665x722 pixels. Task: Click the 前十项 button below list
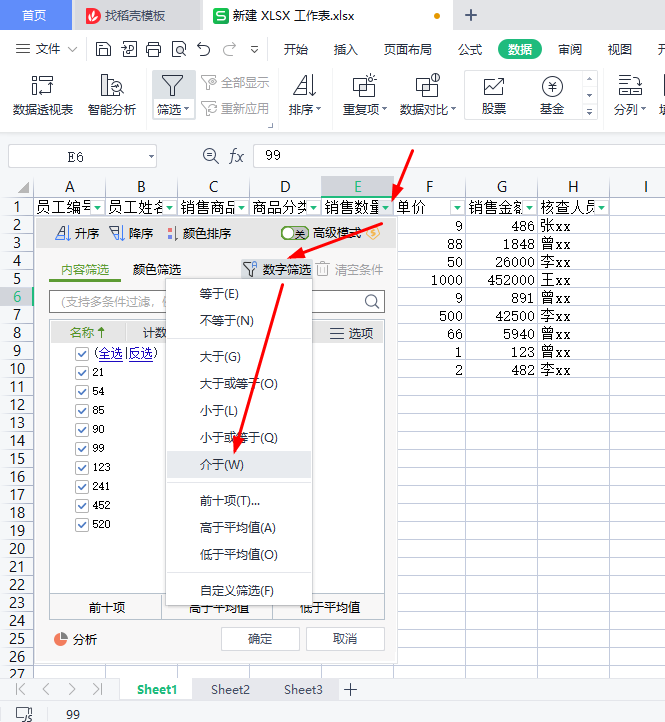pos(106,607)
